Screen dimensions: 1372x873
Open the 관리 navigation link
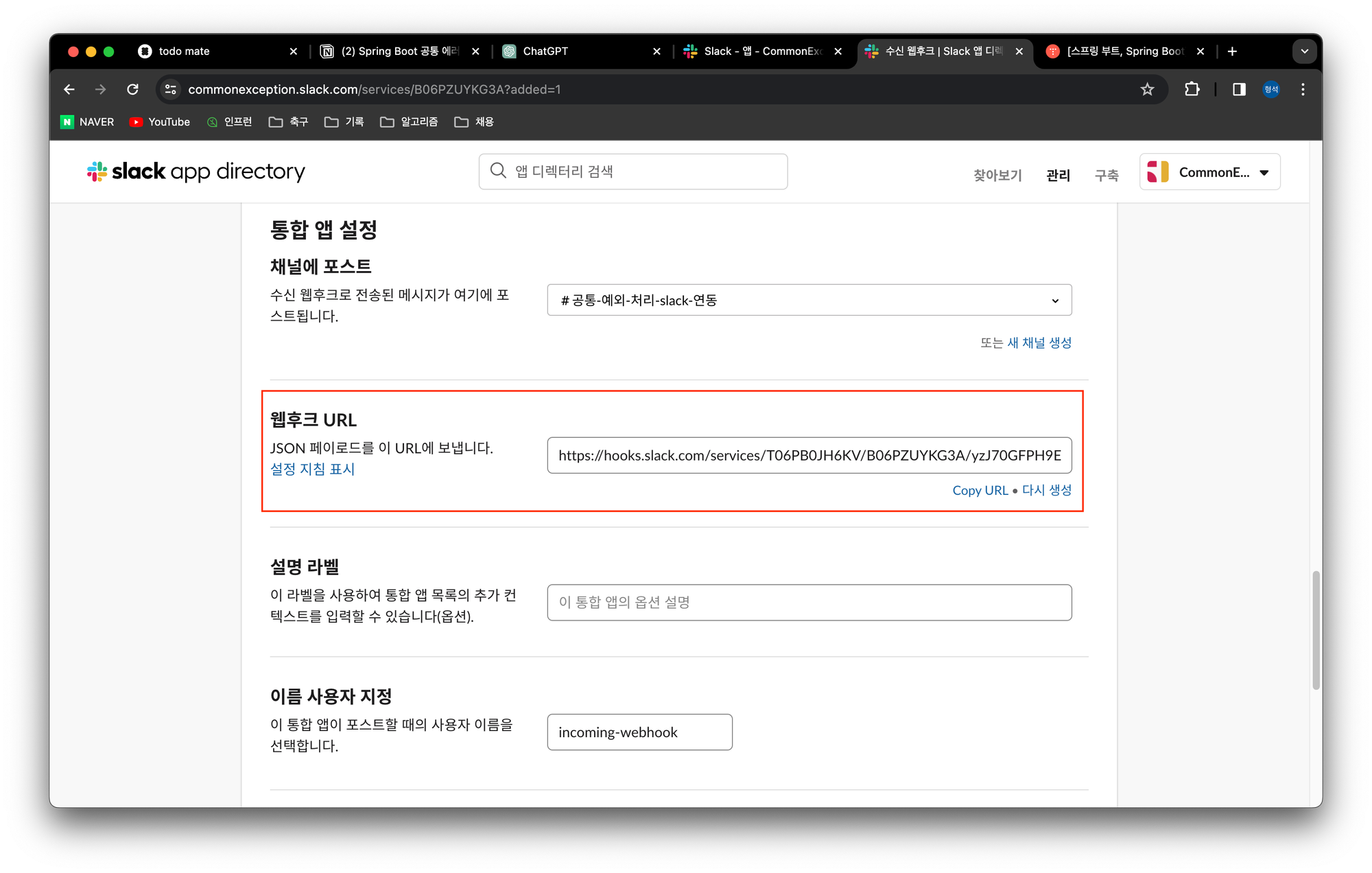point(1058,176)
